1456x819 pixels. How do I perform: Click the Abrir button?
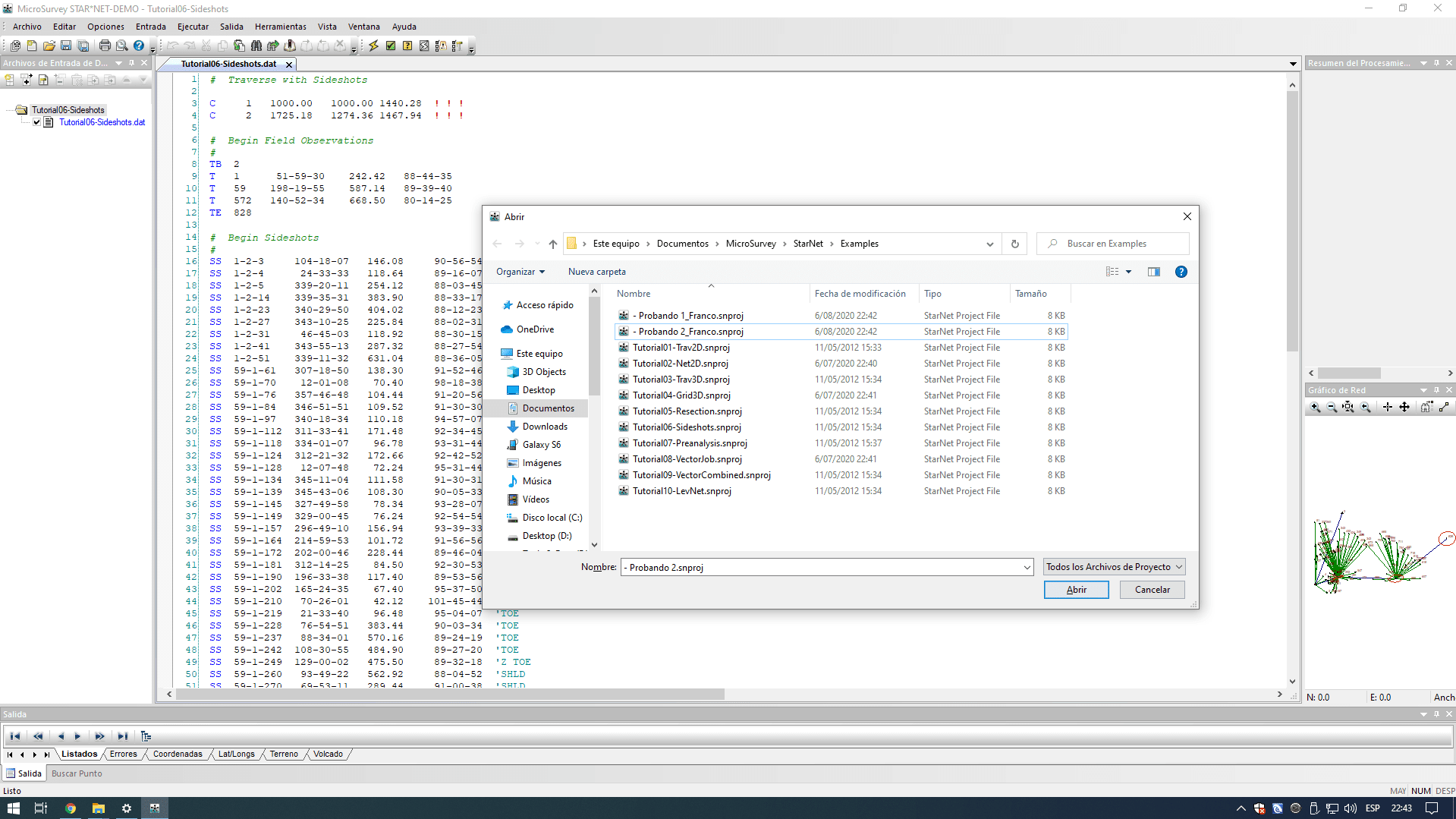pyautogui.click(x=1076, y=590)
